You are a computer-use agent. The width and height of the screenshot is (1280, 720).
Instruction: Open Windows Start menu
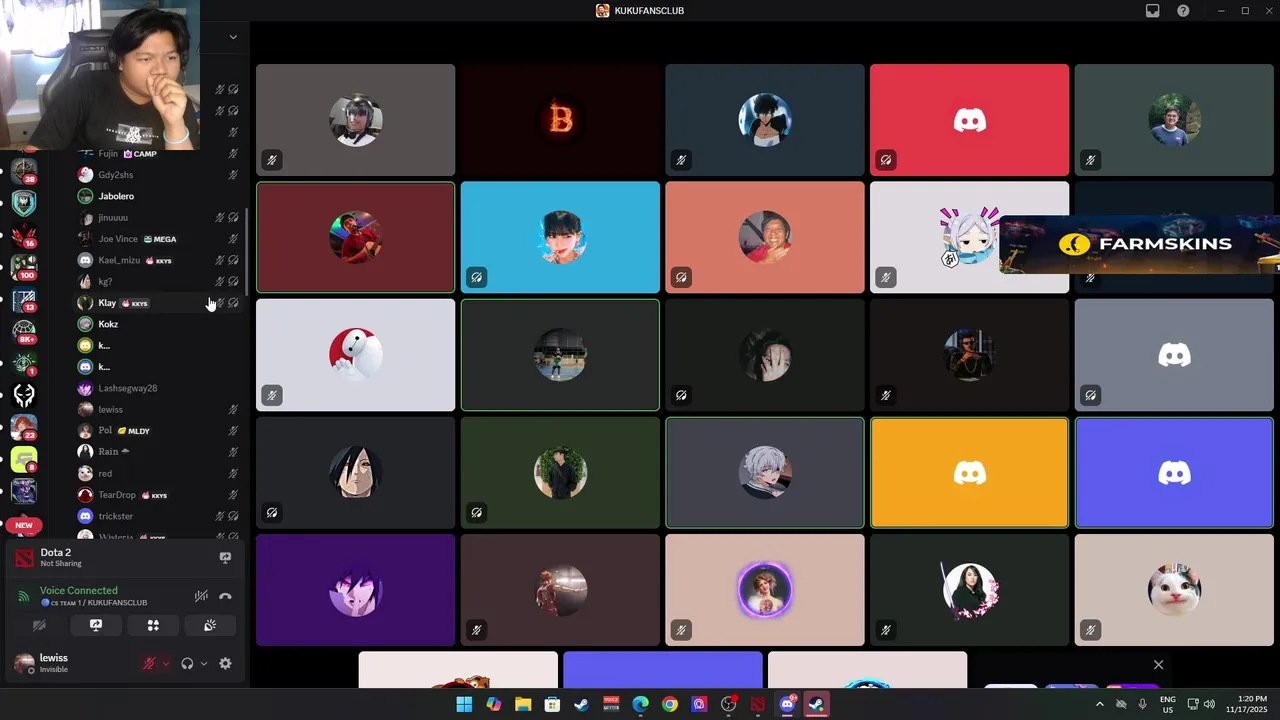[x=464, y=704]
